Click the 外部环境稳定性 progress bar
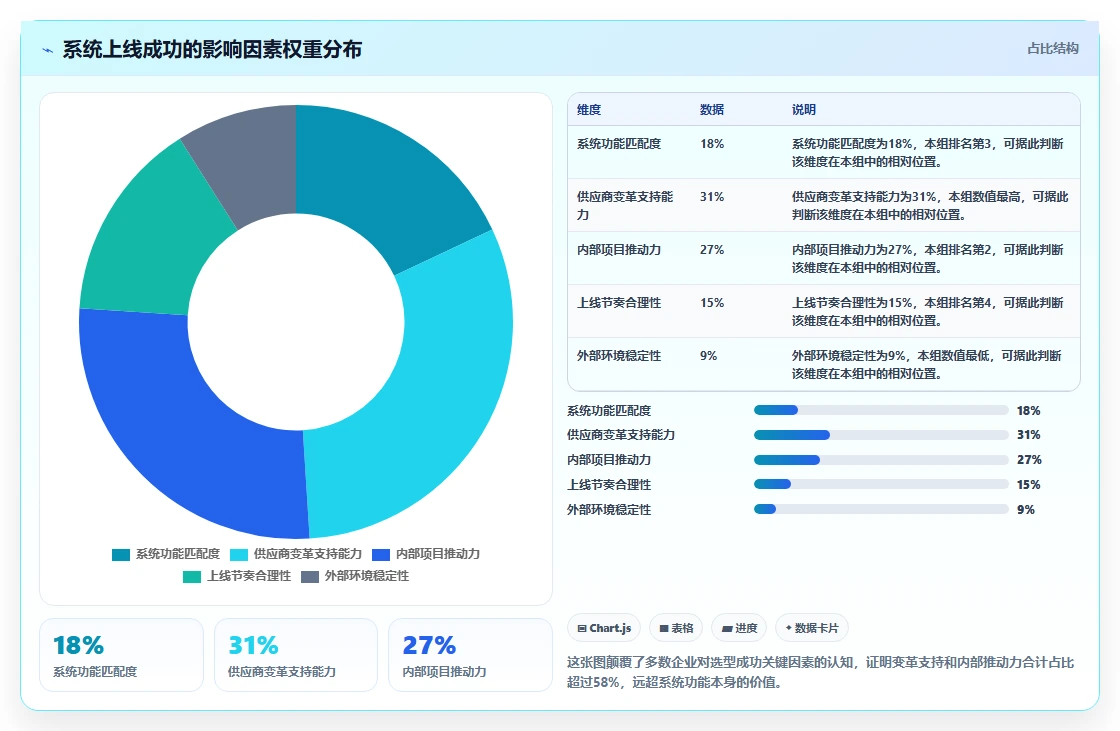The width and height of the screenshot is (1120, 731). [881, 509]
